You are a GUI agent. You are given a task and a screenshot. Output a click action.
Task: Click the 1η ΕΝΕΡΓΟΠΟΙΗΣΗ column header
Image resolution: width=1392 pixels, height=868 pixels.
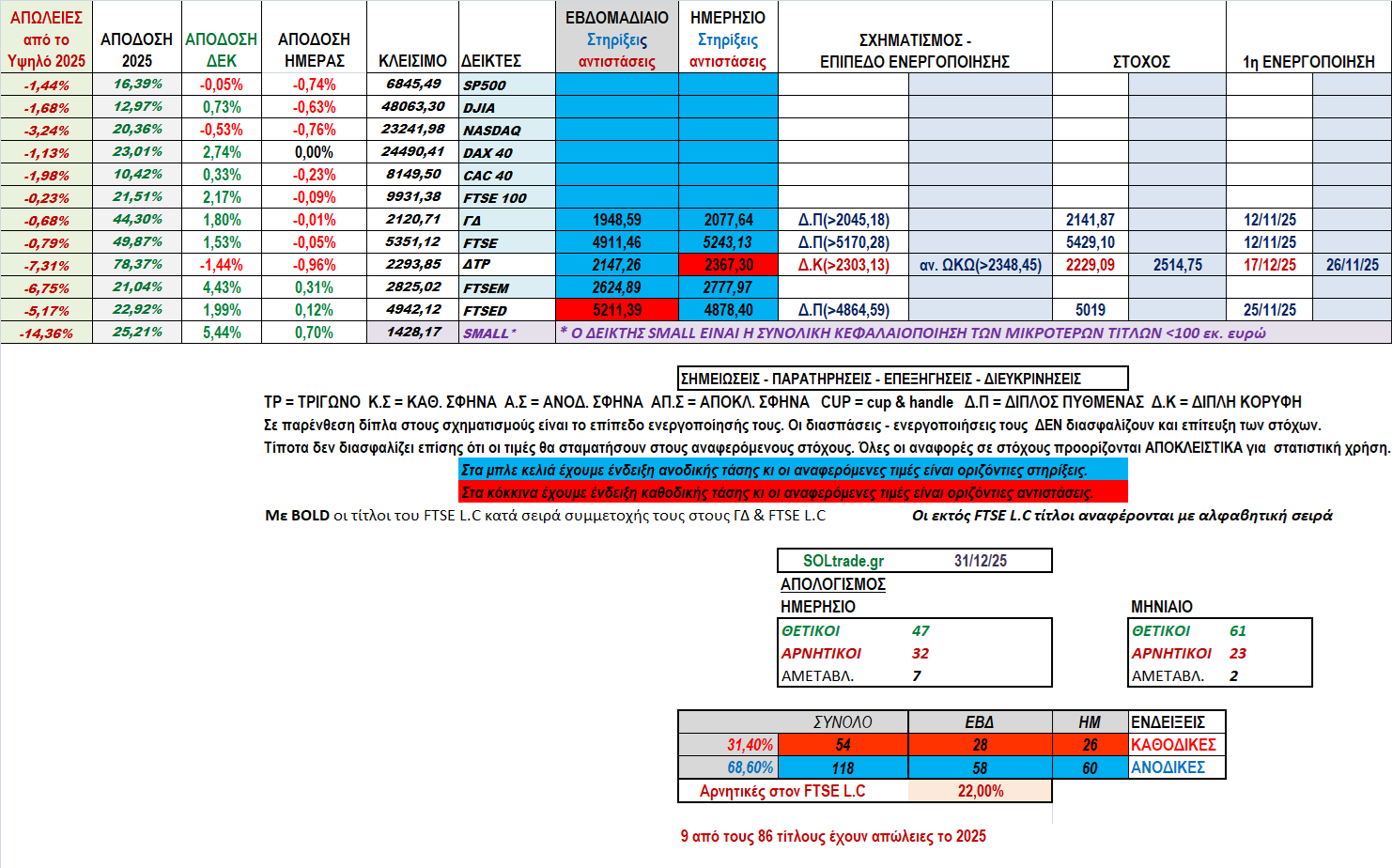[1308, 61]
